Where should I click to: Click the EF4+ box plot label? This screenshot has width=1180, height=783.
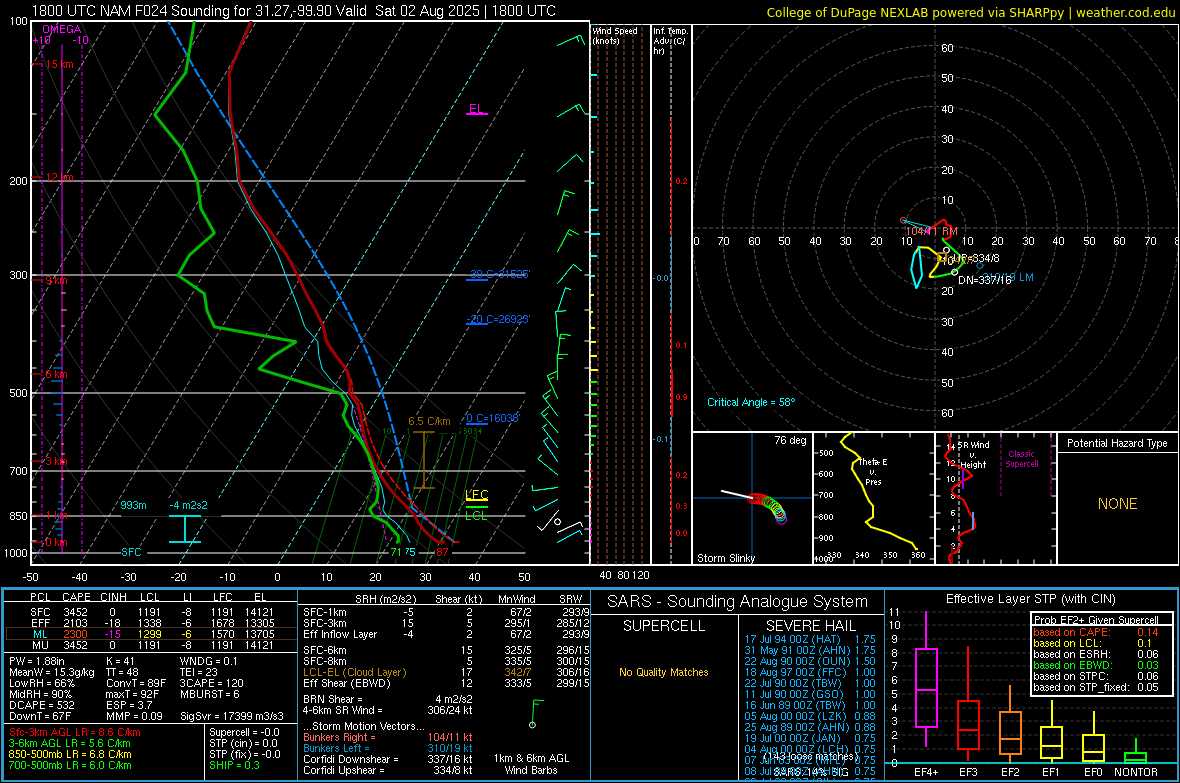[926, 772]
